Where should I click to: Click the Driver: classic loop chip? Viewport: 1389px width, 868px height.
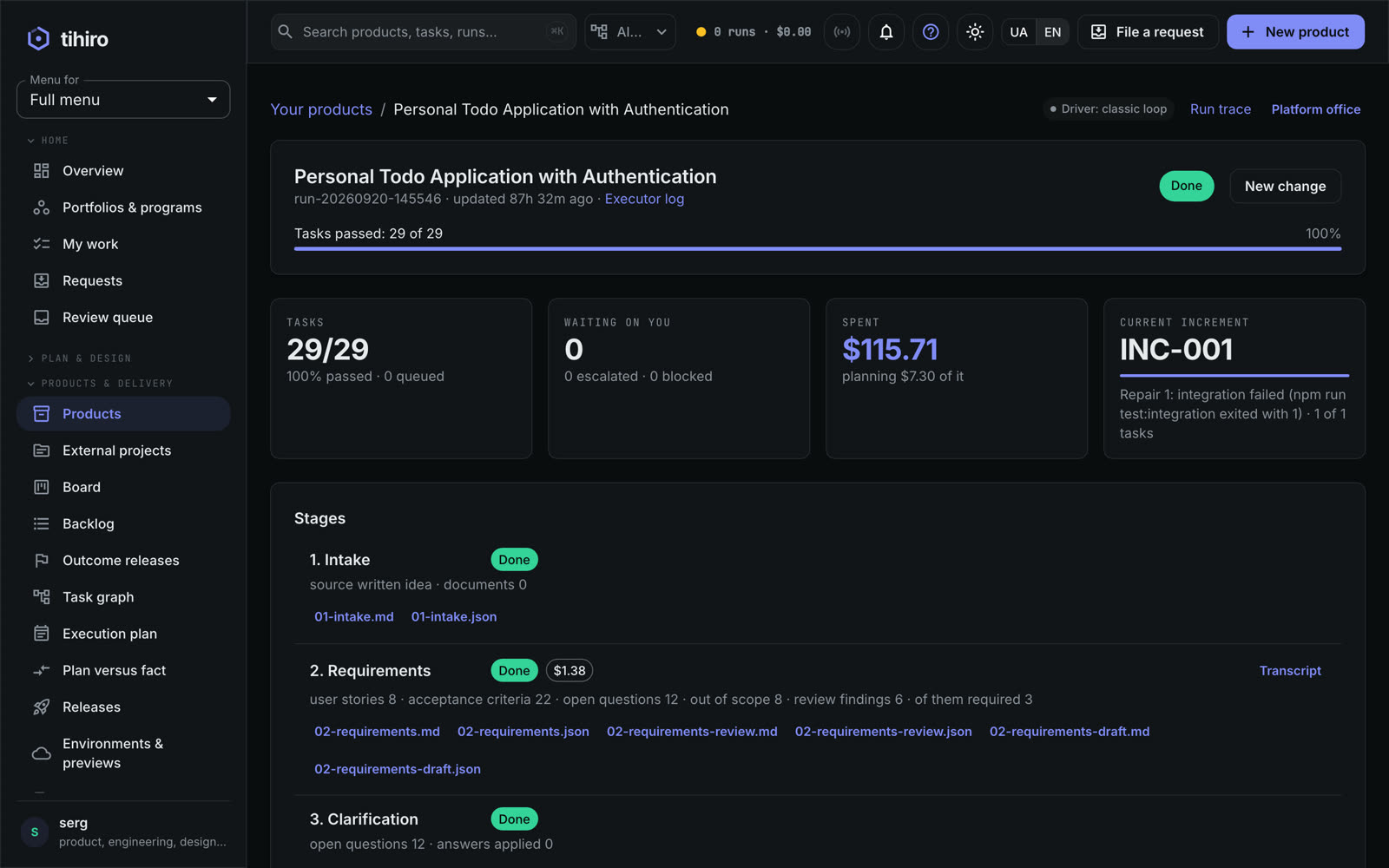pyautogui.click(x=1109, y=109)
